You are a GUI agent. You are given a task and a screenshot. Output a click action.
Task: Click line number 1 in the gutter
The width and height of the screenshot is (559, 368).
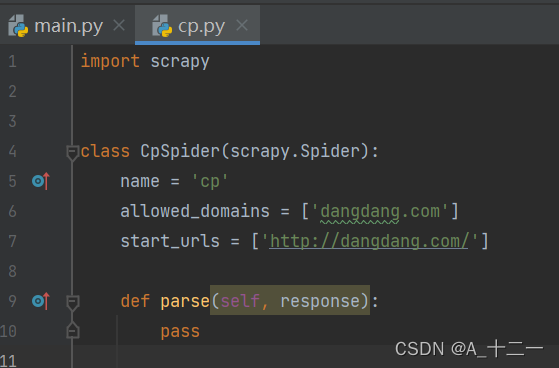[12, 61]
